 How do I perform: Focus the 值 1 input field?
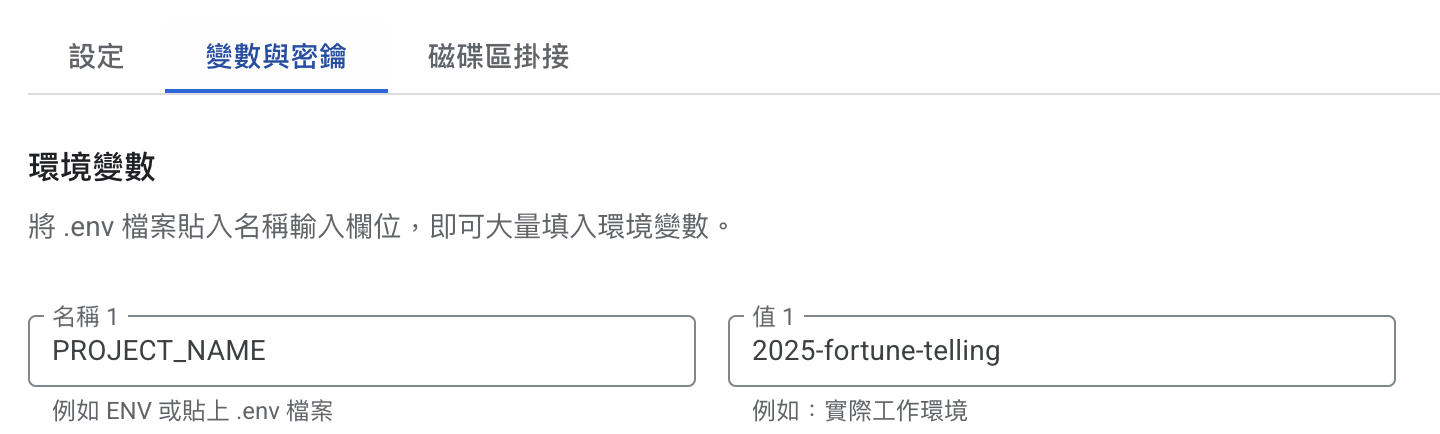click(x=1062, y=351)
